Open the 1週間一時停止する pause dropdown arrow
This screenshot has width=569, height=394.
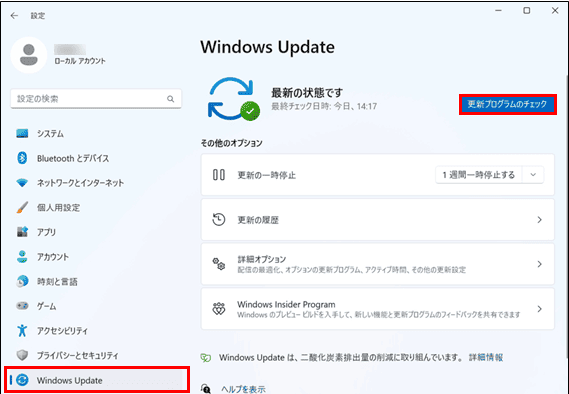[x=533, y=175]
